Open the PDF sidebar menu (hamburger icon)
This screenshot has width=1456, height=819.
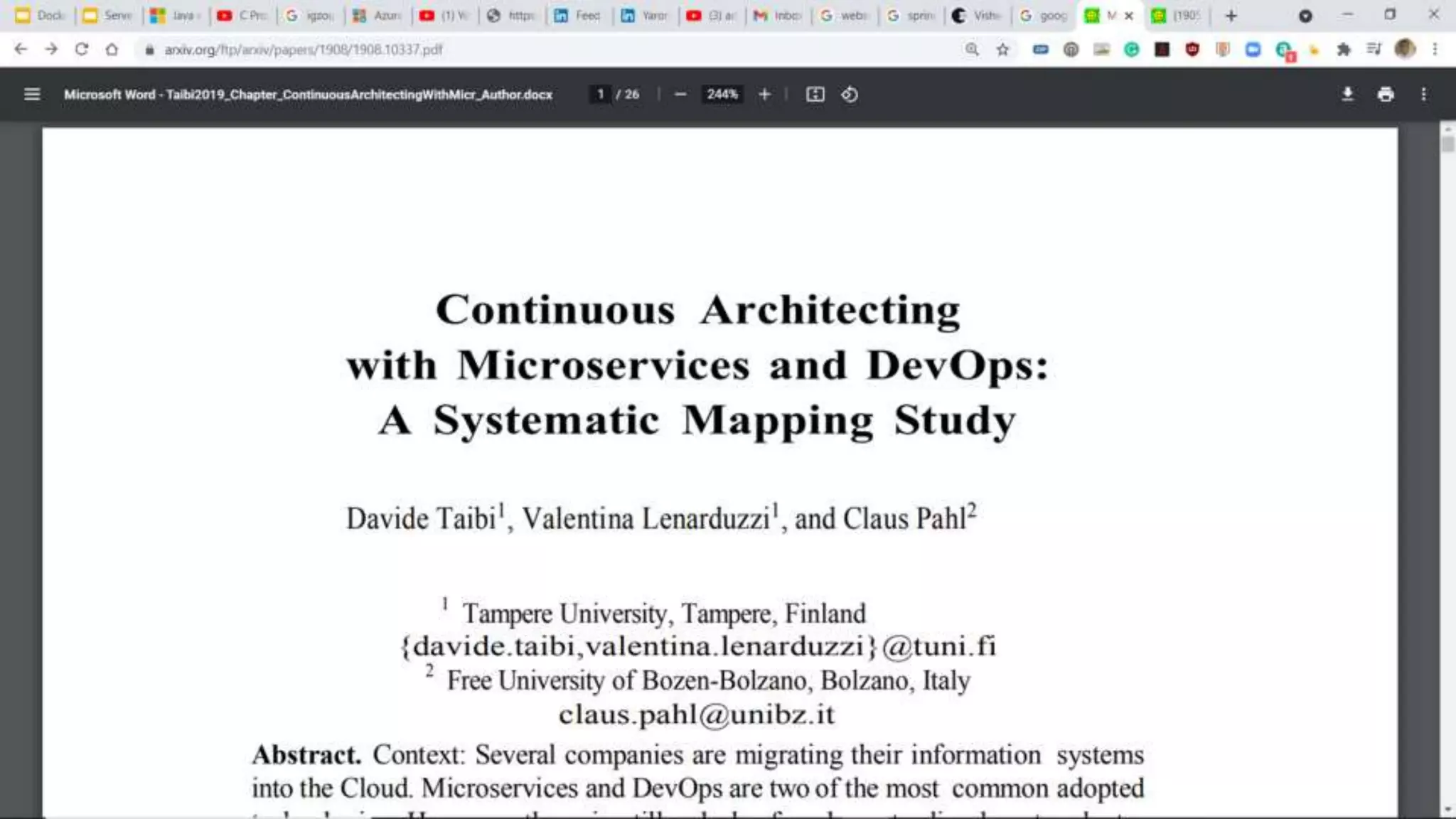click(x=32, y=94)
